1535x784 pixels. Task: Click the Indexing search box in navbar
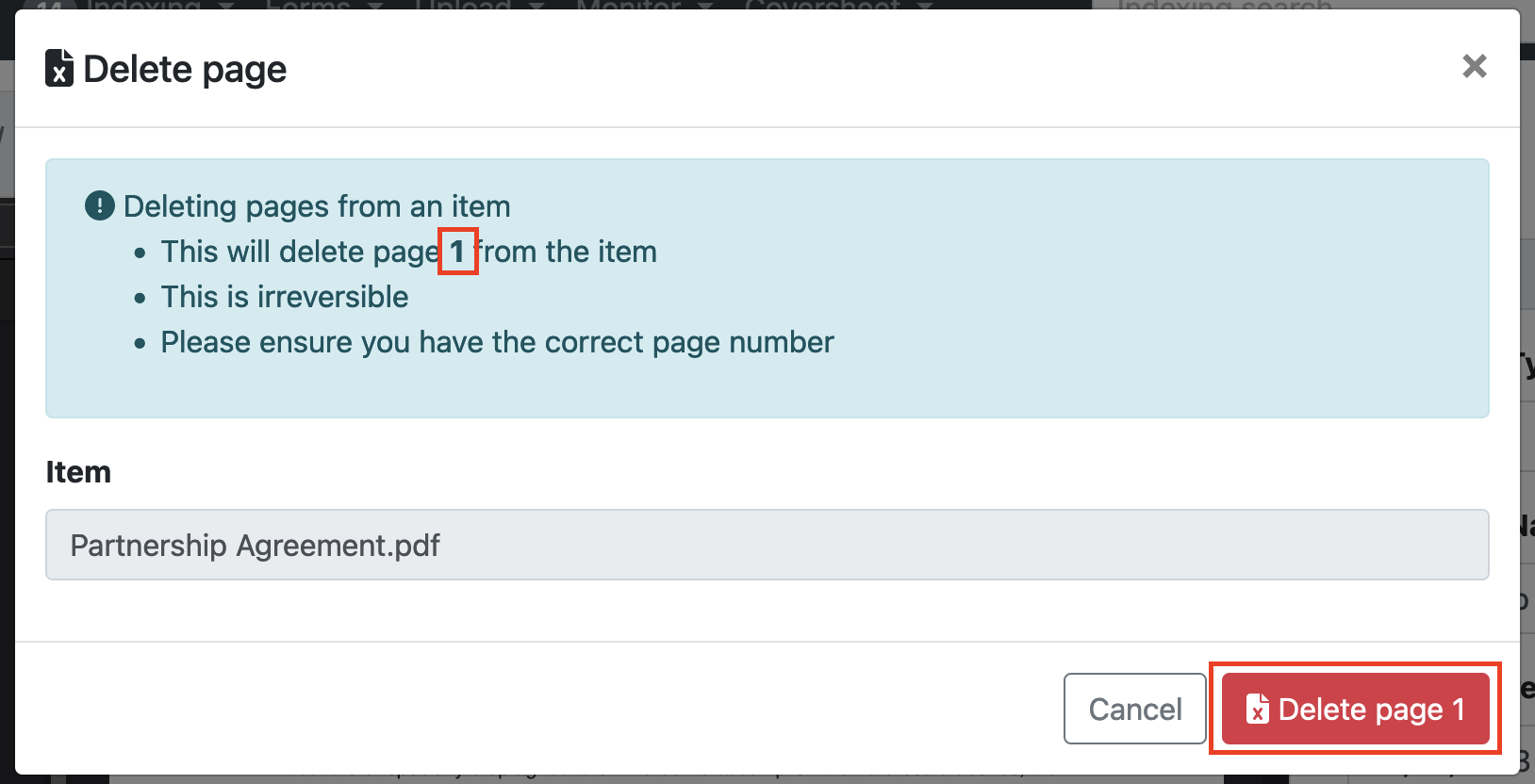point(1226,5)
